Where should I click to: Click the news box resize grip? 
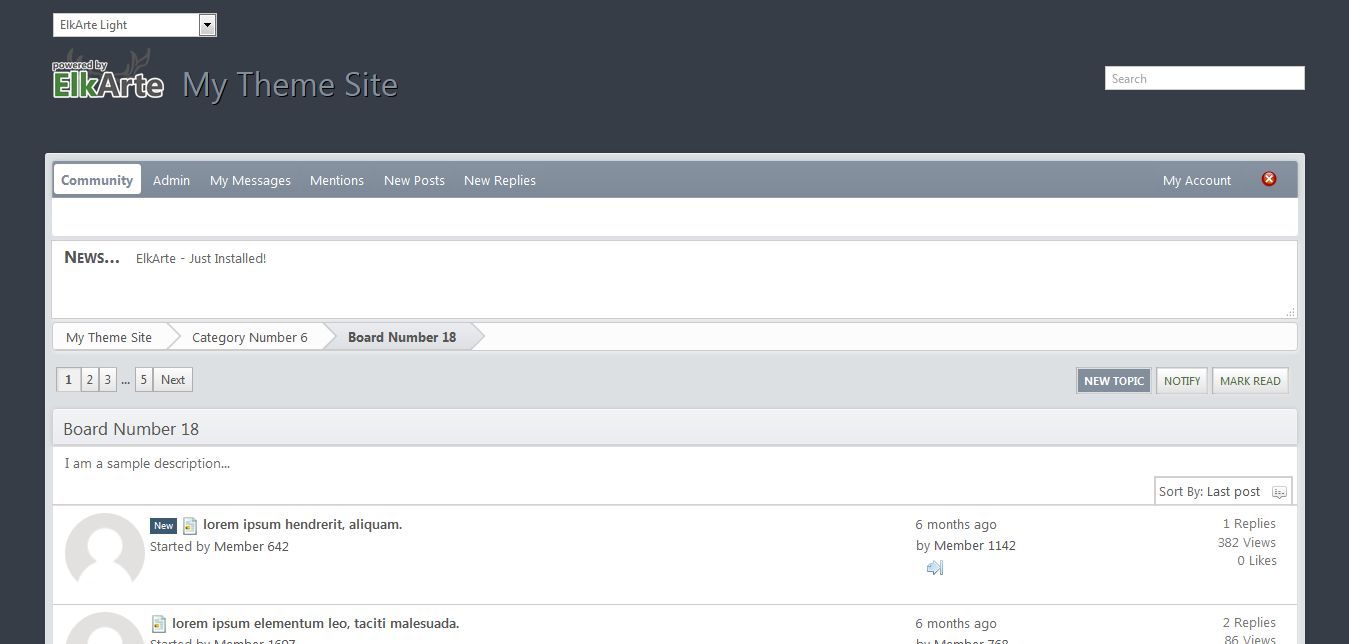click(1290, 311)
